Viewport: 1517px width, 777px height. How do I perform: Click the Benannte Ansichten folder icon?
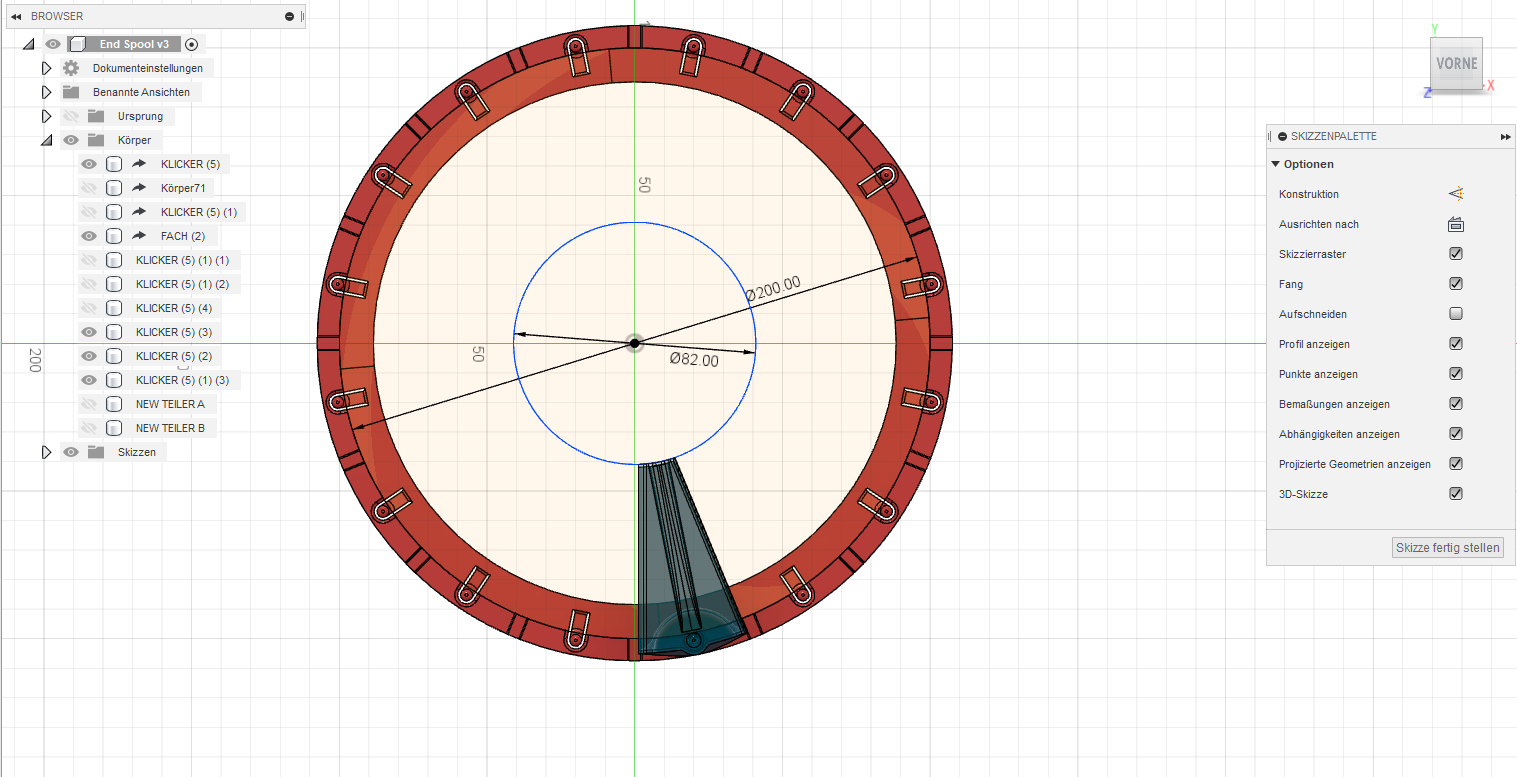pyautogui.click(x=71, y=92)
